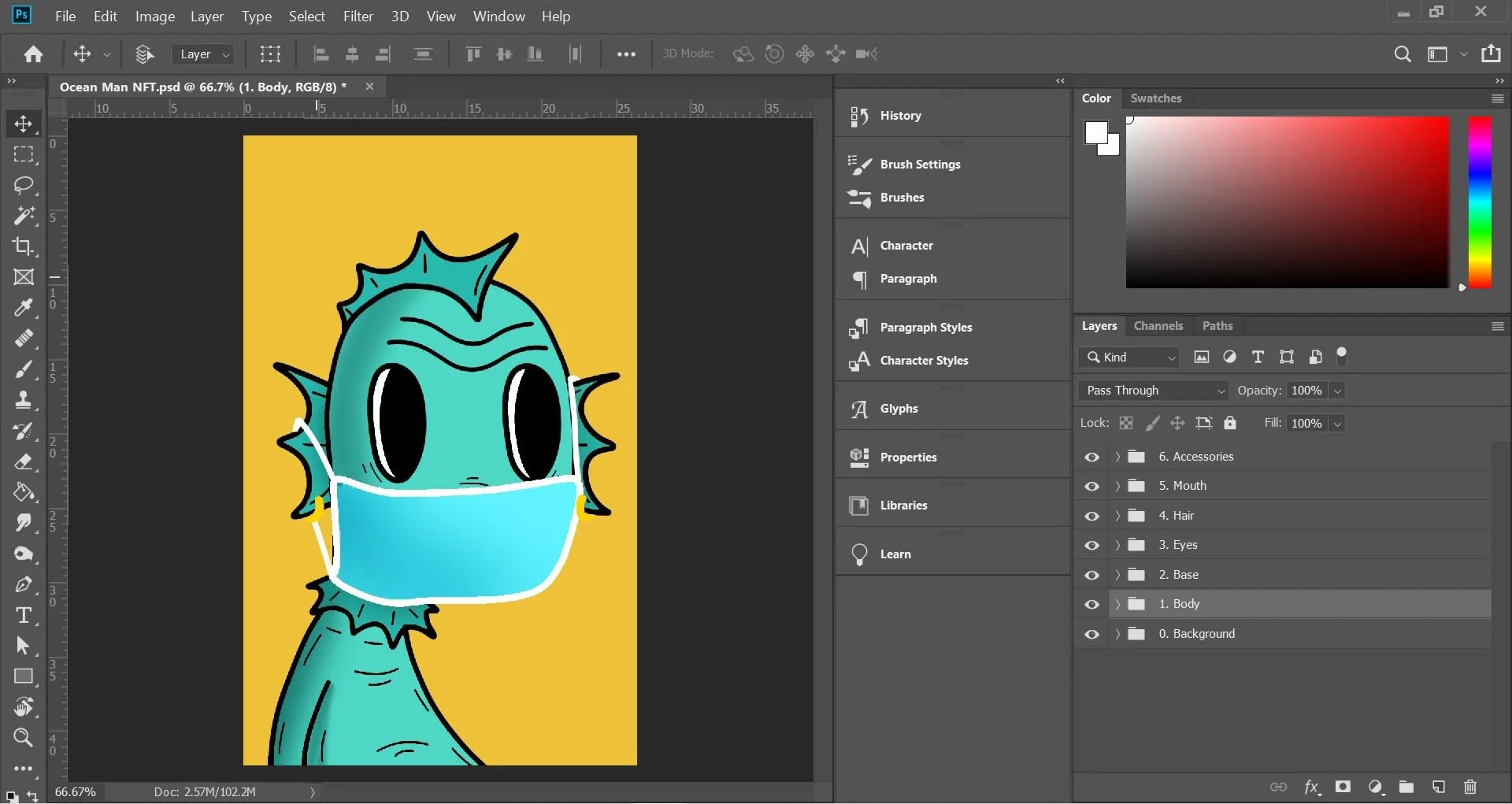
Task: Hide the 6. Accessories layer group
Action: pyautogui.click(x=1091, y=457)
